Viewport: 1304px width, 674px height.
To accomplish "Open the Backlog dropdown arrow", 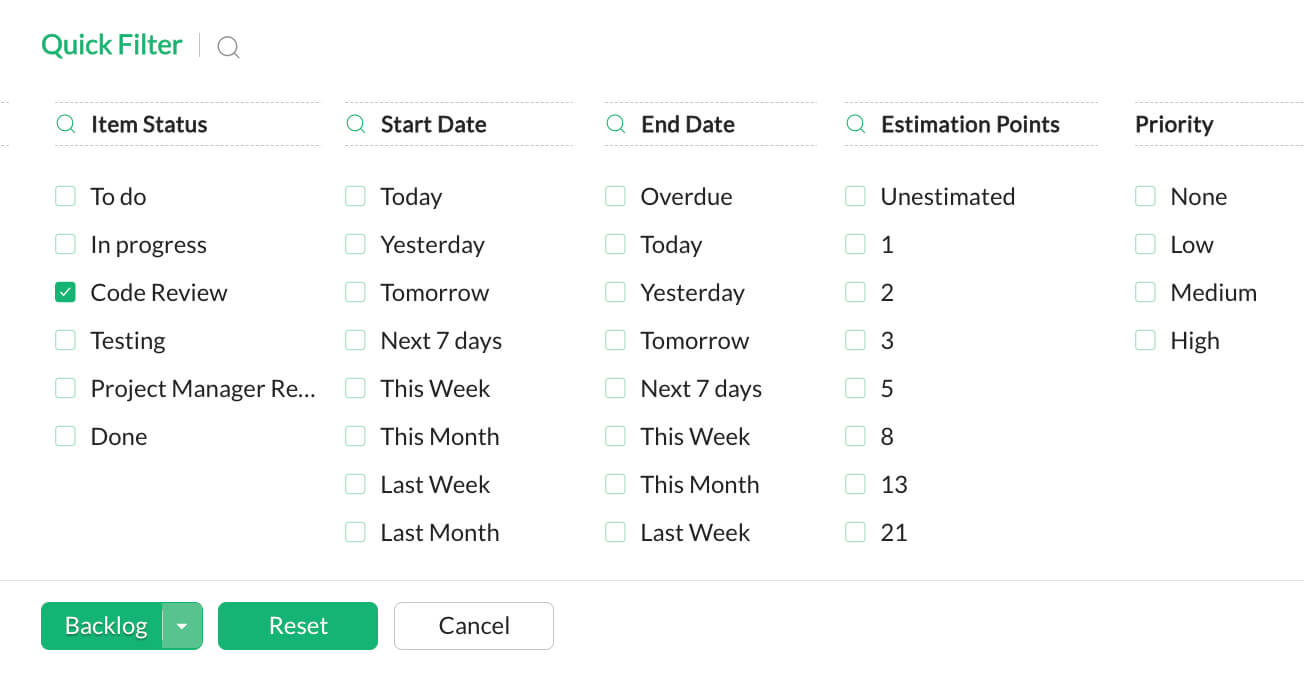I will [183, 626].
